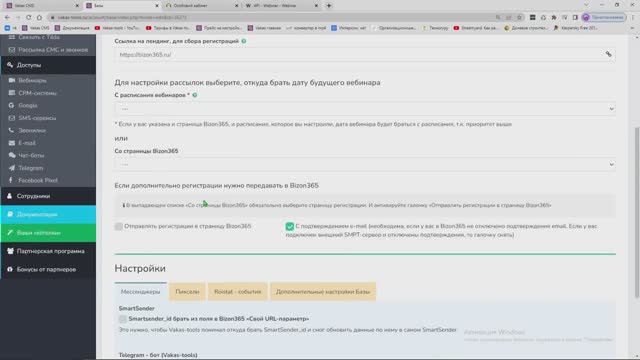Click help icon beside С расписания вебинаров
The image size is (640, 360).
coord(195,95)
